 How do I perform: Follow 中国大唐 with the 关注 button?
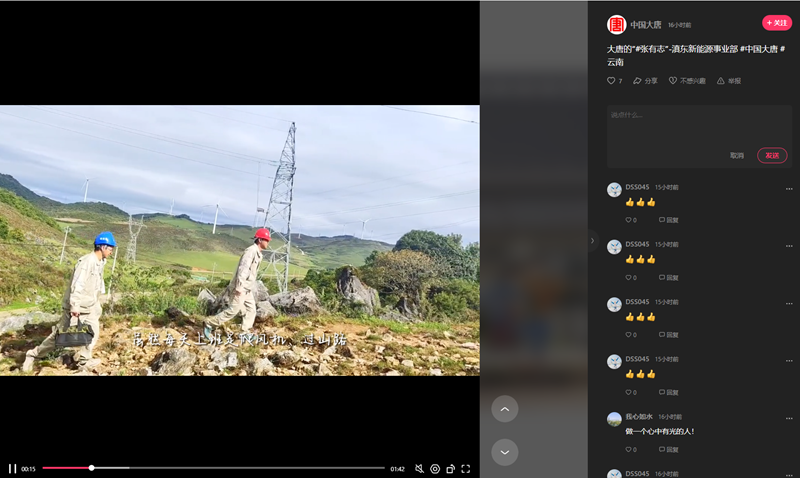(776, 23)
